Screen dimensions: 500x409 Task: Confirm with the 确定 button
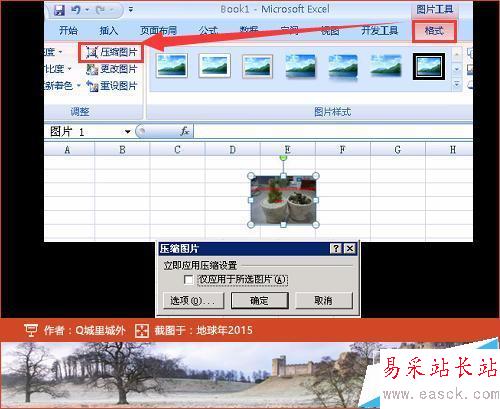(x=260, y=301)
